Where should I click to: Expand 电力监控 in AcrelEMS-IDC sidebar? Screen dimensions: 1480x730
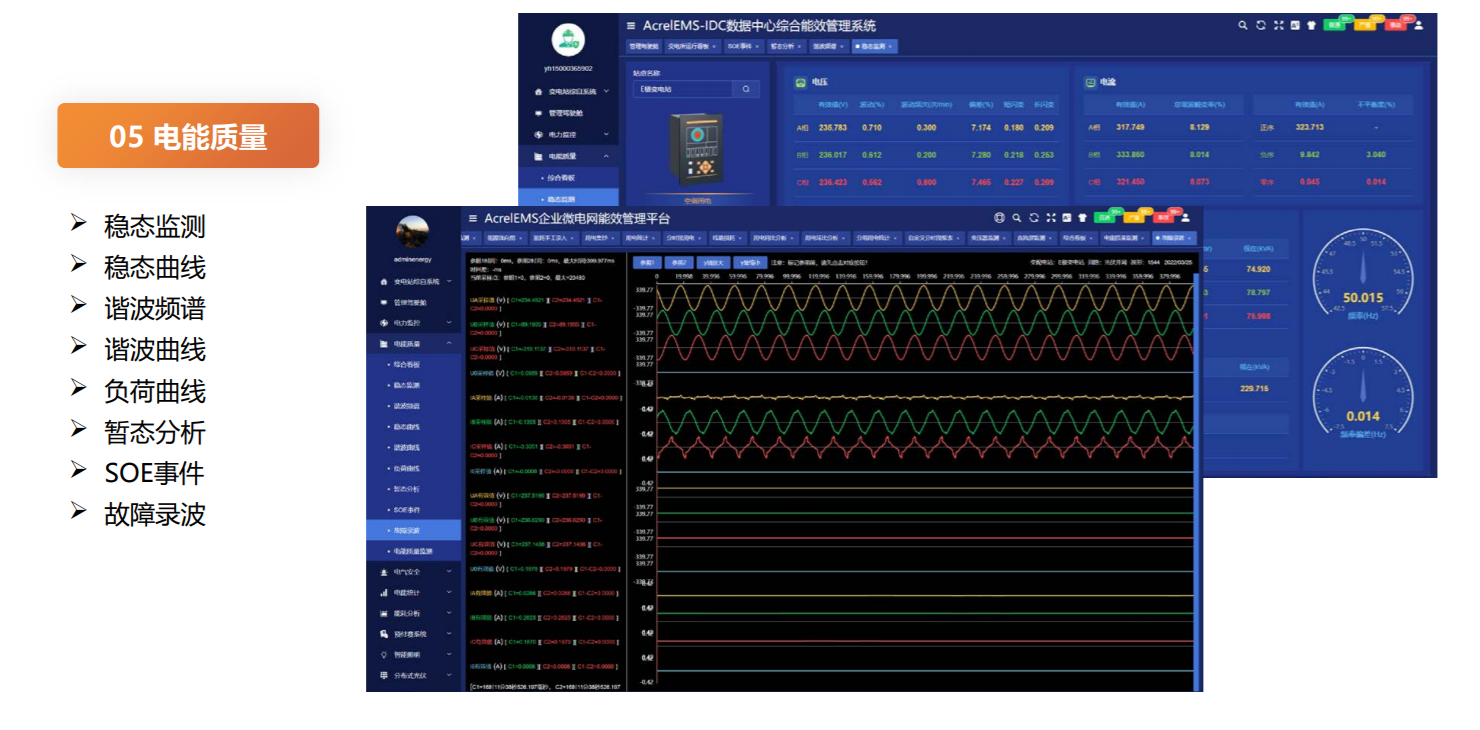pyautogui.click(x=568, y=134)
